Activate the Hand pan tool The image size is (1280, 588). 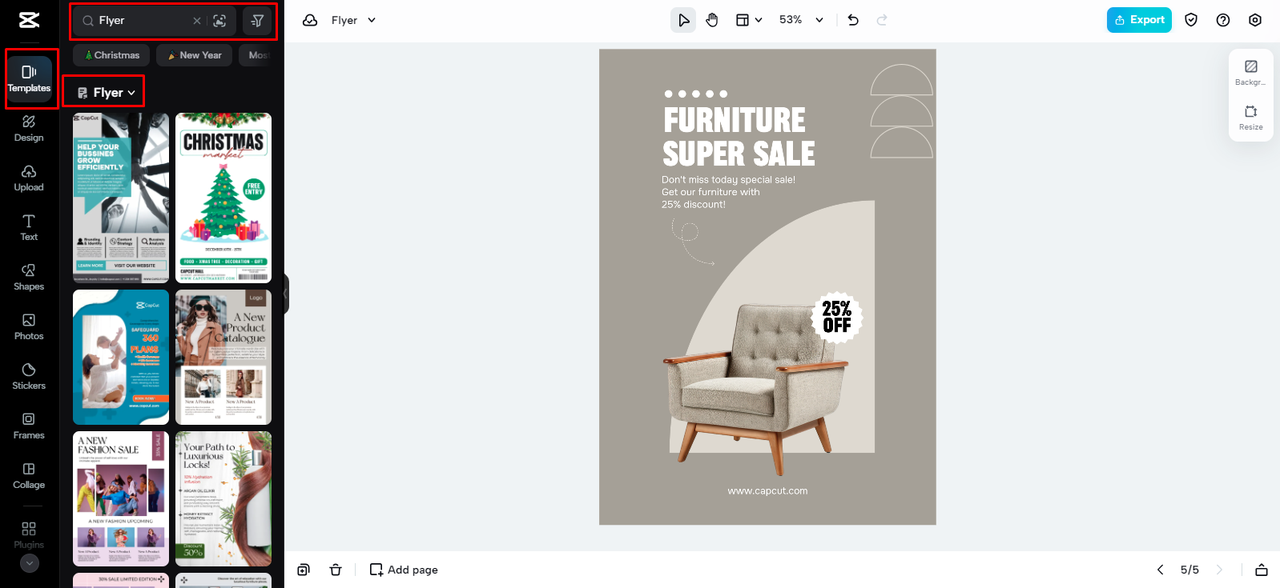click(712, 20)
